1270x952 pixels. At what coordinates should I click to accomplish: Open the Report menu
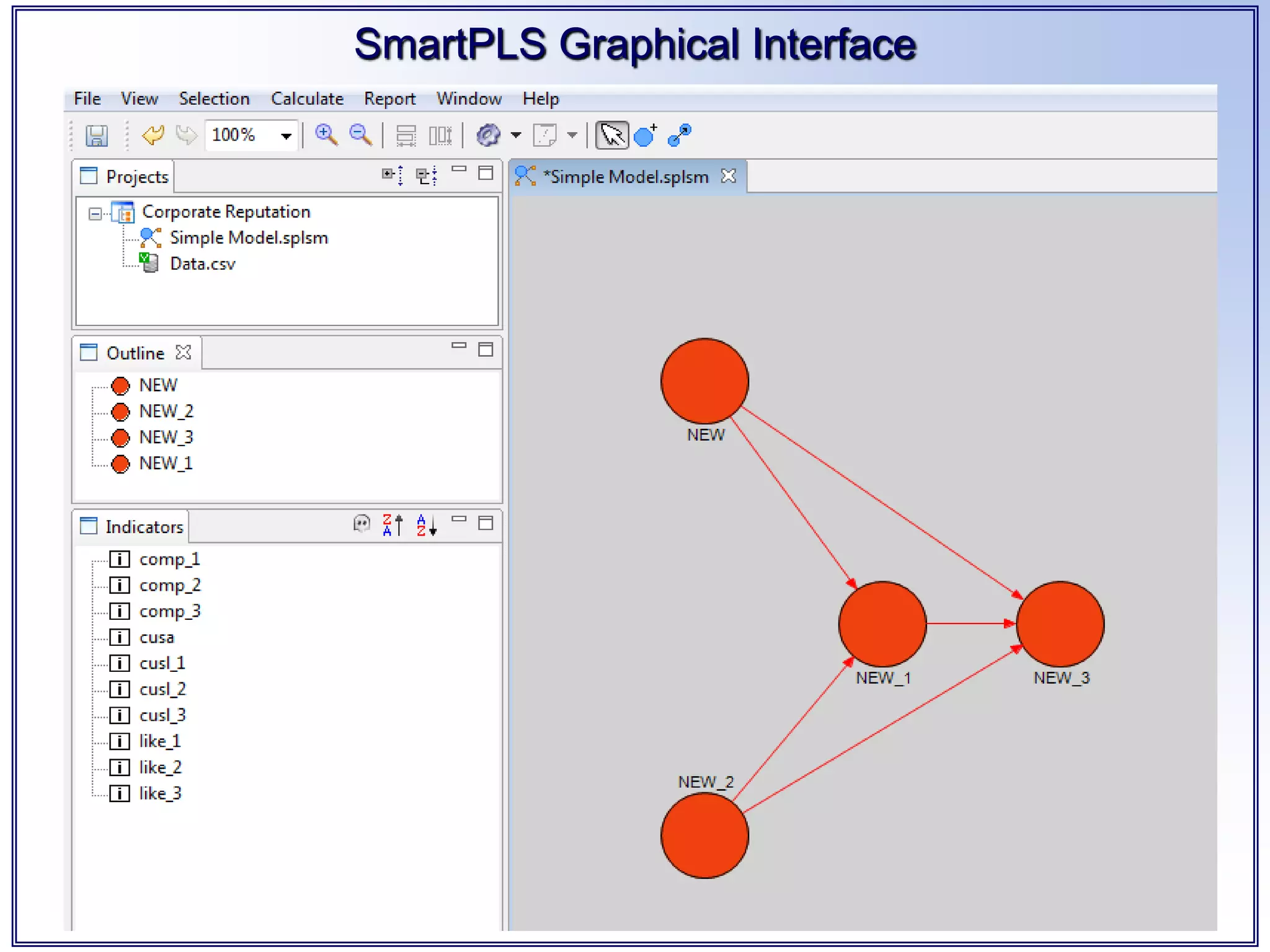point(389,99)
